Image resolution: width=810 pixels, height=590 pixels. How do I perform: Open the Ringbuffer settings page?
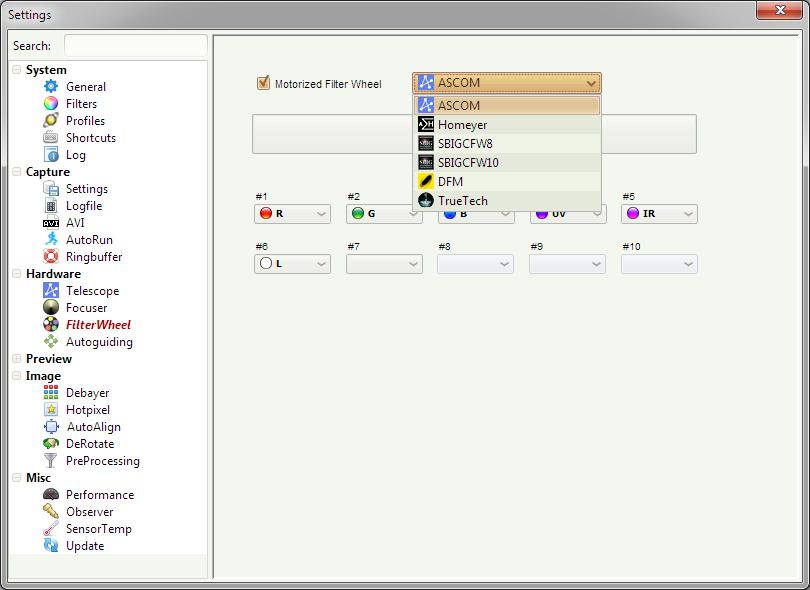[94, 256]
